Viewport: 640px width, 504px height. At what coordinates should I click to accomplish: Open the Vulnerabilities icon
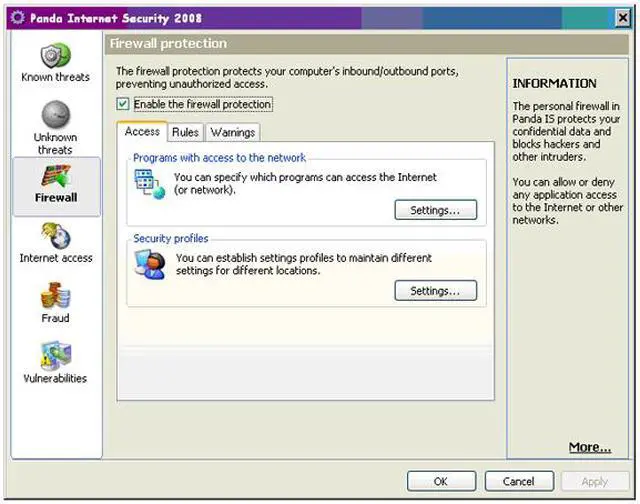(56, 355)
